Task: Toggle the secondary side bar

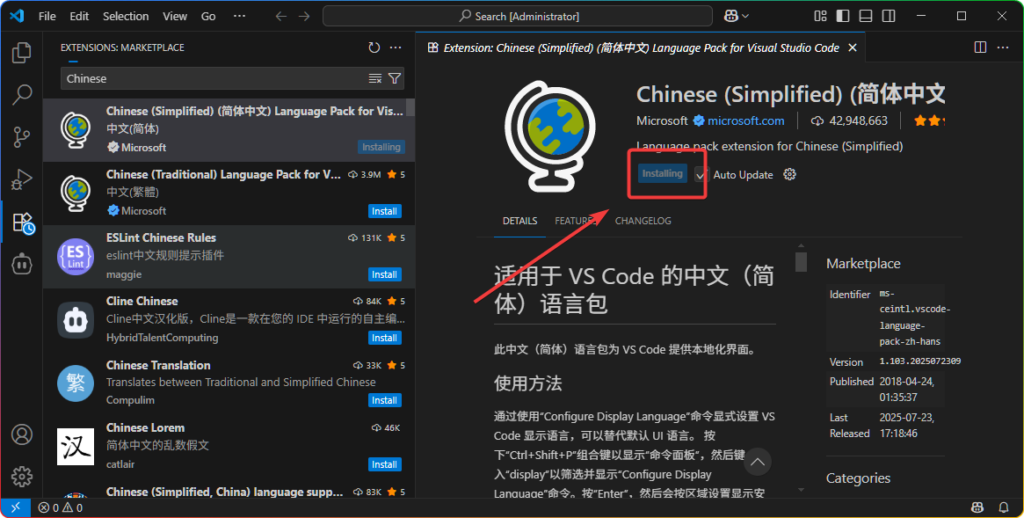Action: click(x=889, y=16)
